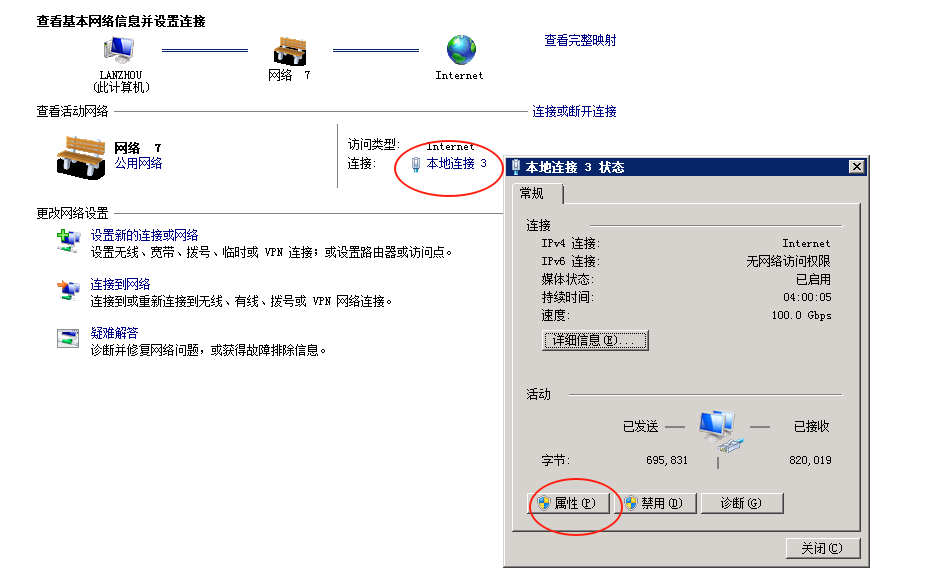Click the icon beside 连接到网络
Screen dimensions: 929x588
[68, 290]
